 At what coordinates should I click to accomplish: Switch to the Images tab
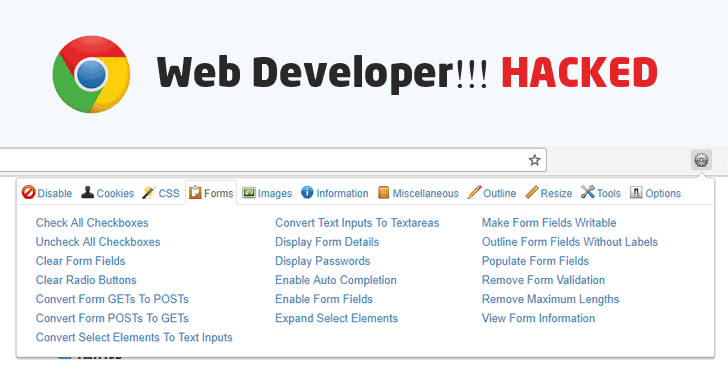tap(267, 193)
